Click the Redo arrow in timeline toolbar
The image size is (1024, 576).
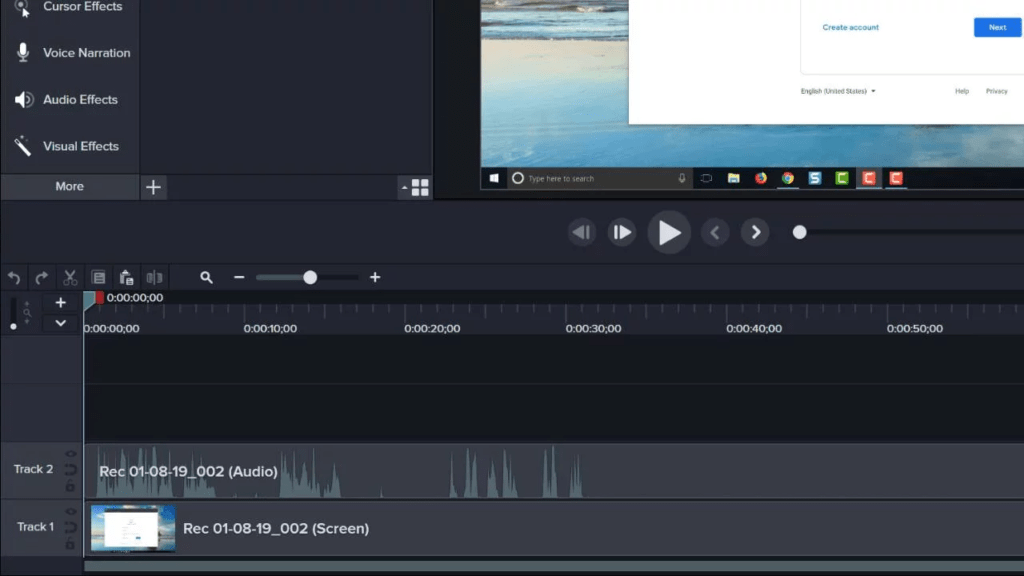click(42, 278)
